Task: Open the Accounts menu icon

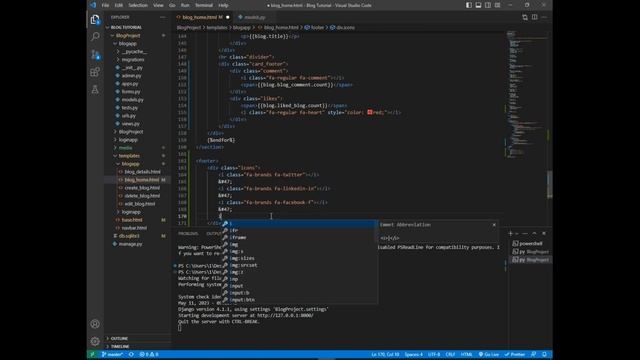Action: (95, 324)
